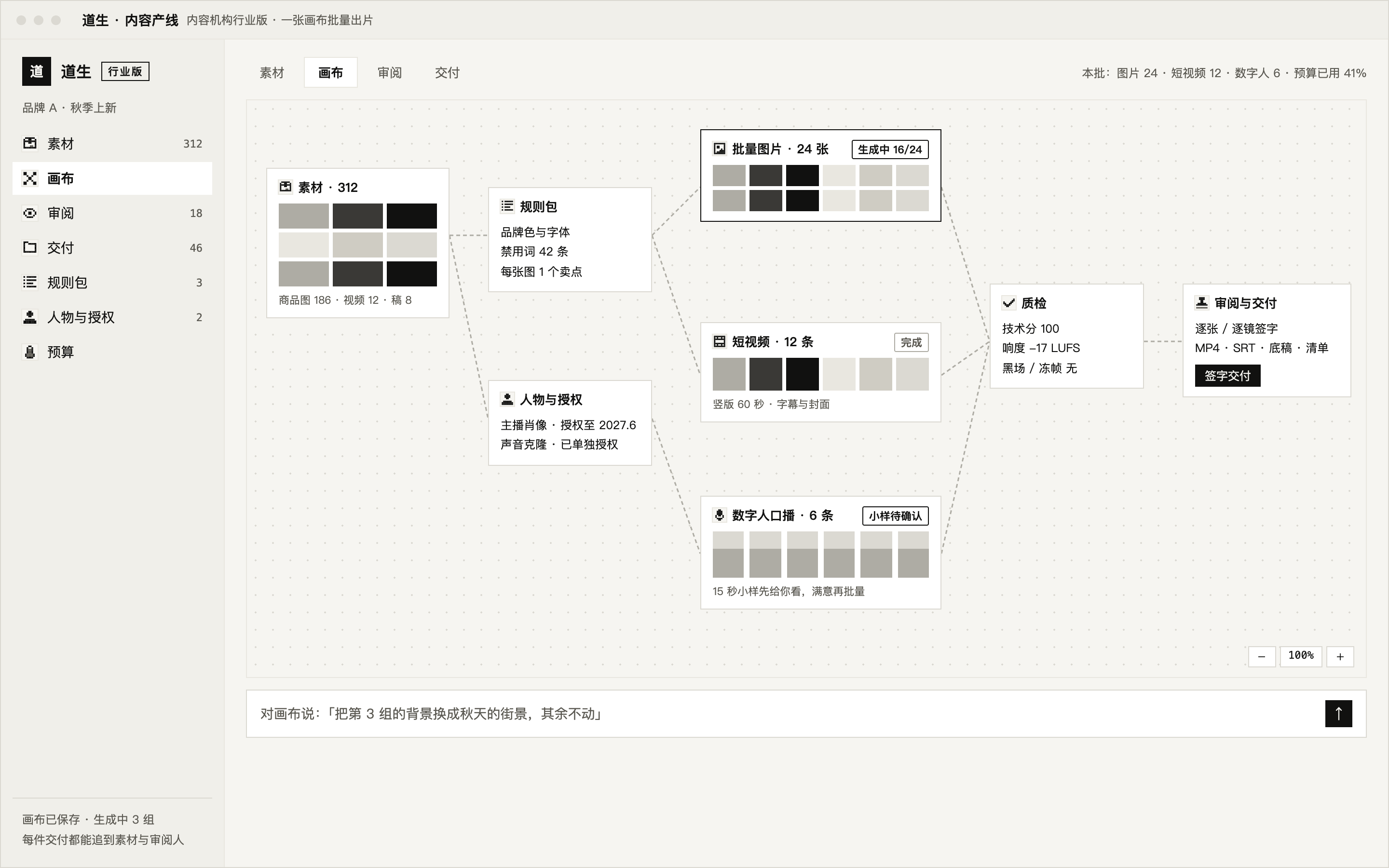Zoom in with the plus button
Screen dimensions: 1389x868
(x=1340, y=656)
